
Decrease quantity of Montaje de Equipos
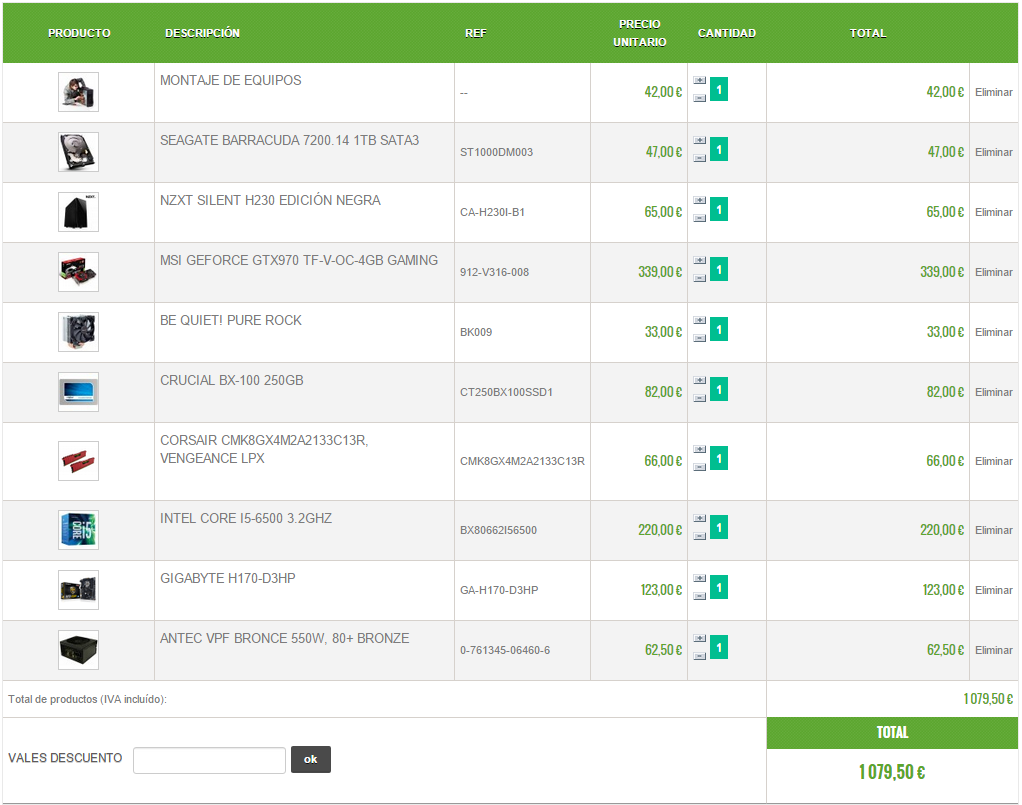point(699,98)
